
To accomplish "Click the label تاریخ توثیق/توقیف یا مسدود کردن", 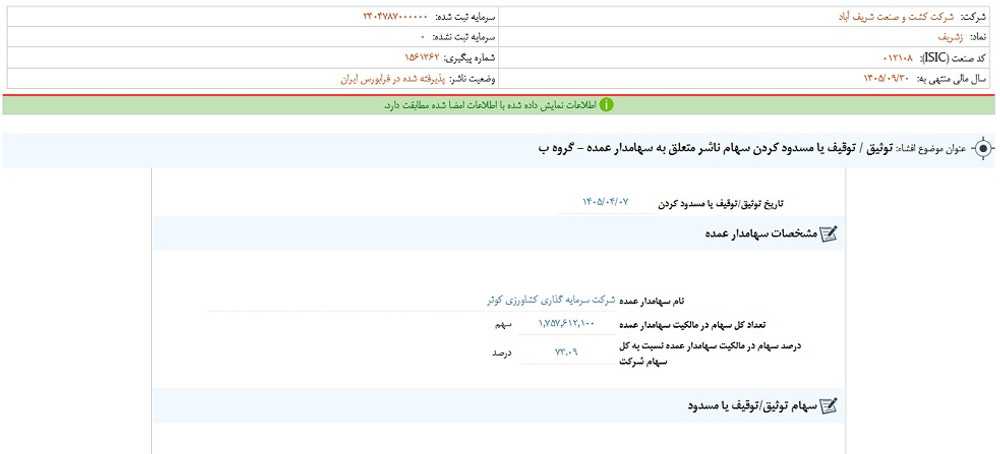I will click(x=721, y=203).
